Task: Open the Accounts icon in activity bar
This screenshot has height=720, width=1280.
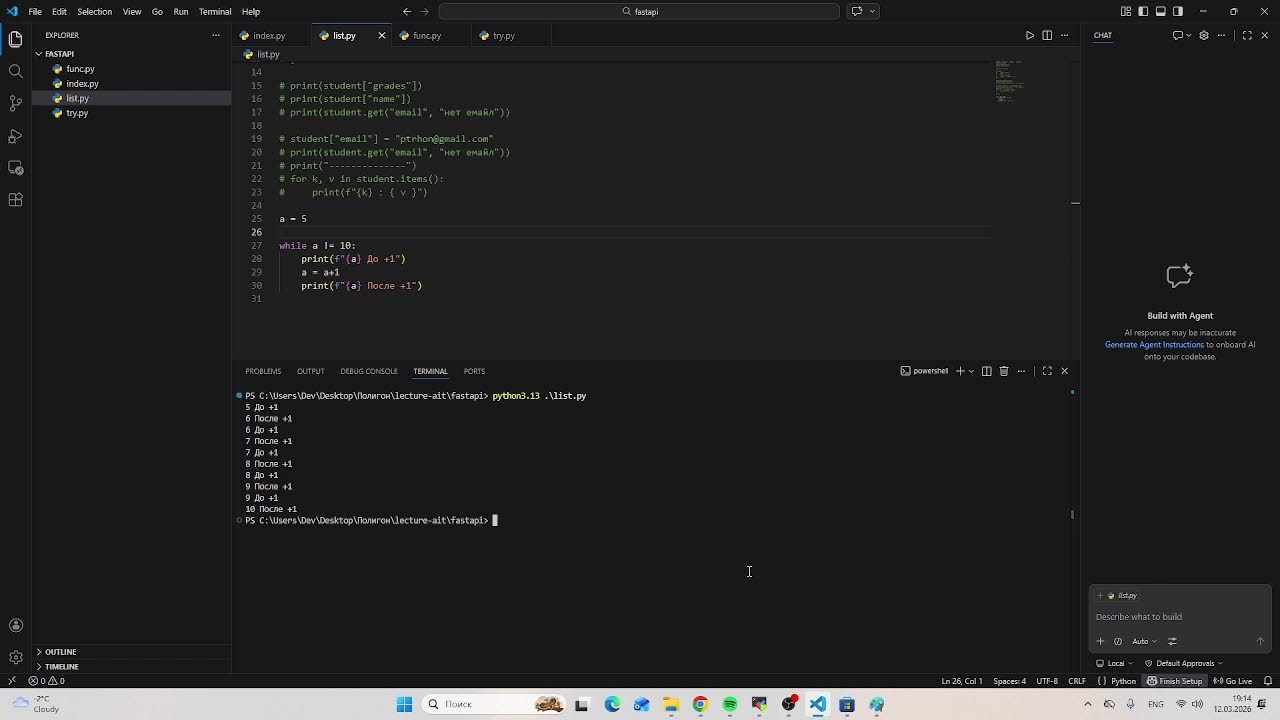Action: pos(15,626)
